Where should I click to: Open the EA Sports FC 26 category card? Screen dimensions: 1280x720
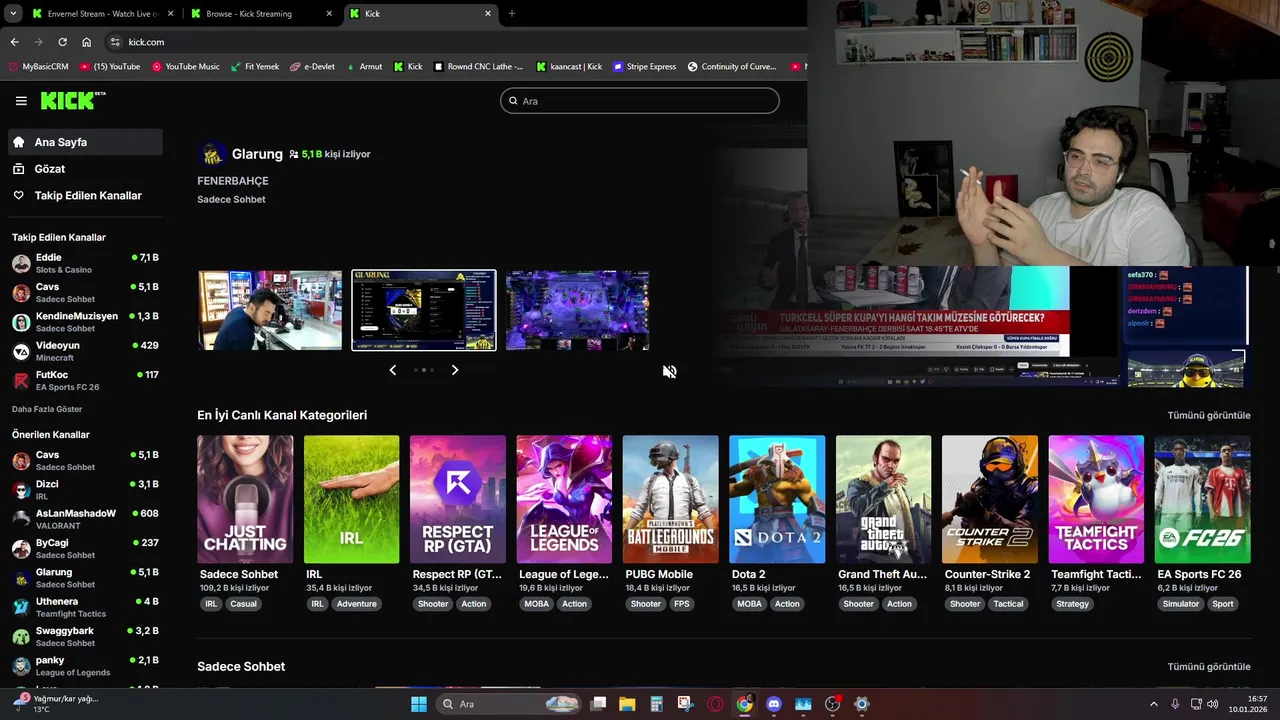click(1203, 499)
